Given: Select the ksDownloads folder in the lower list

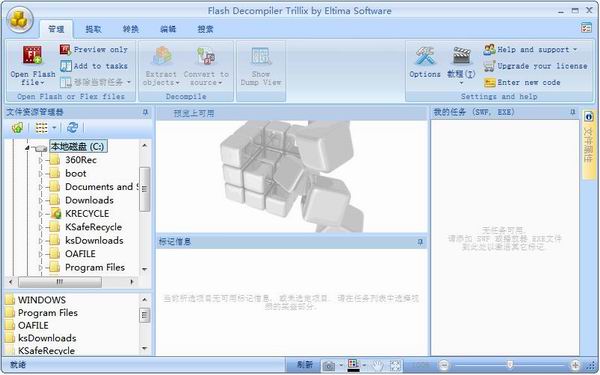Looking at the screenshot, I should [47, 338].
